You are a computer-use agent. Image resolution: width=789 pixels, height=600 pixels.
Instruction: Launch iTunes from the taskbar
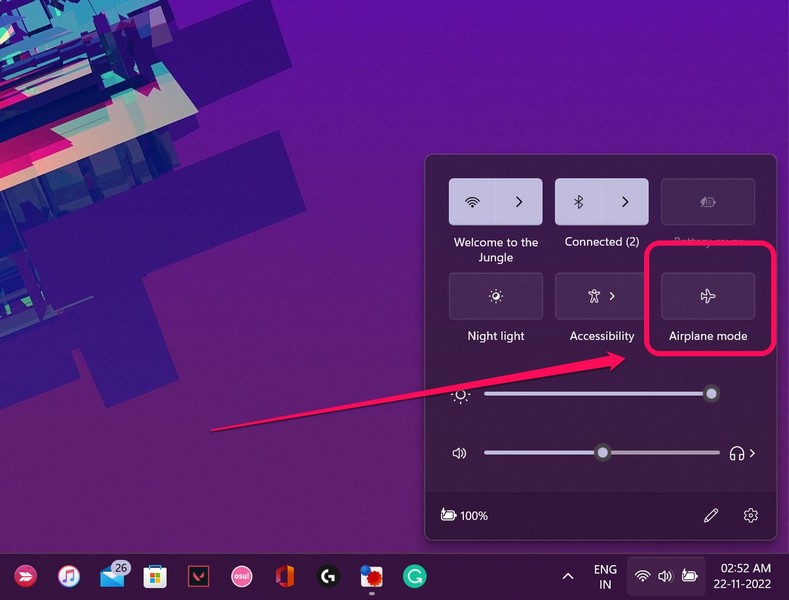[69, 576]
